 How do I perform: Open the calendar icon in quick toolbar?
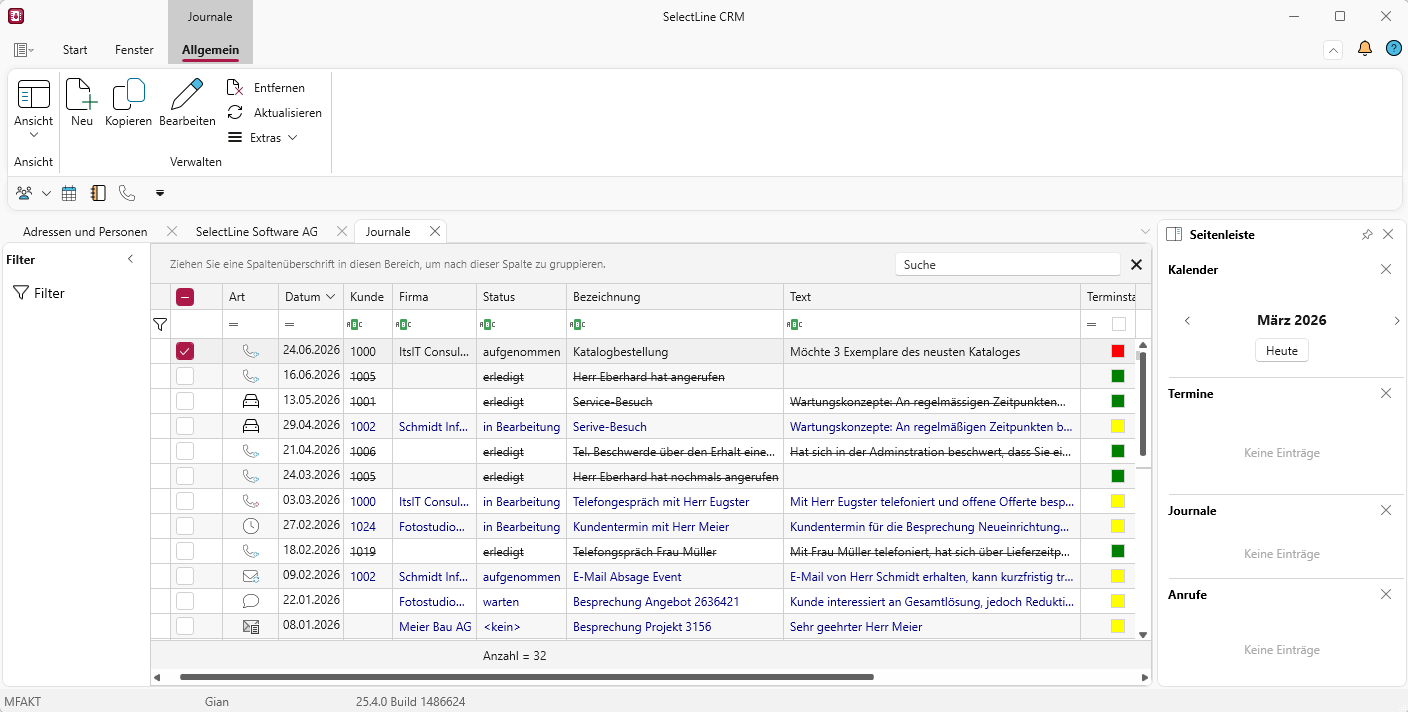click(x=69, y=193)
